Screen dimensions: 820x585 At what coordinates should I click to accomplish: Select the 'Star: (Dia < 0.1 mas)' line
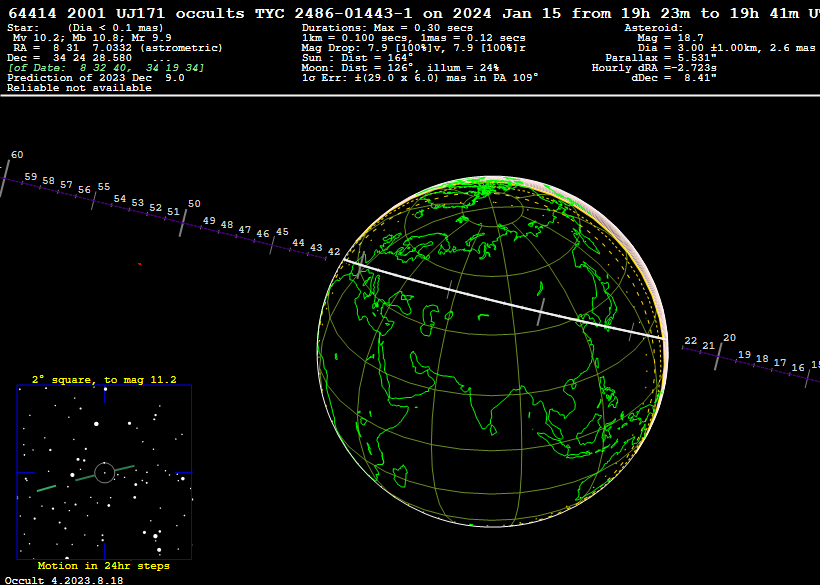click(x=85, y=28)
